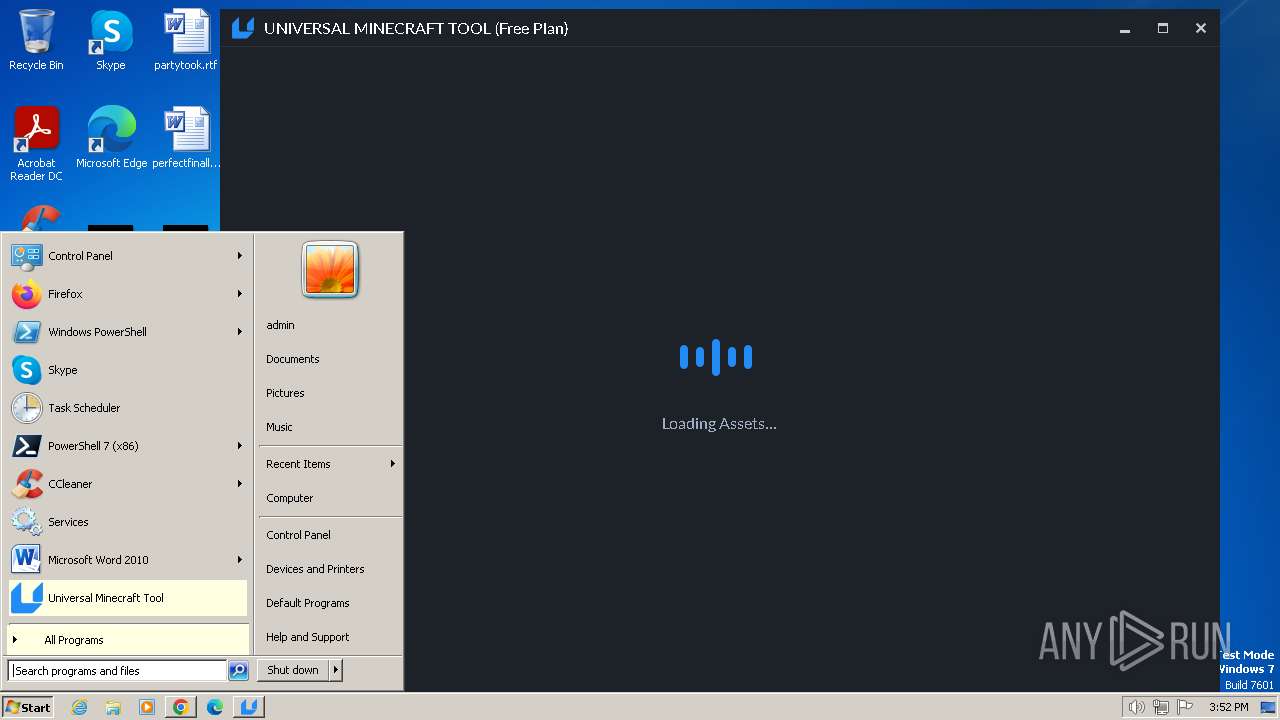The width and height of the screenshot is (1280, 720).
Task: Launch Skype from Start menu list
Action: coord(127,370)
